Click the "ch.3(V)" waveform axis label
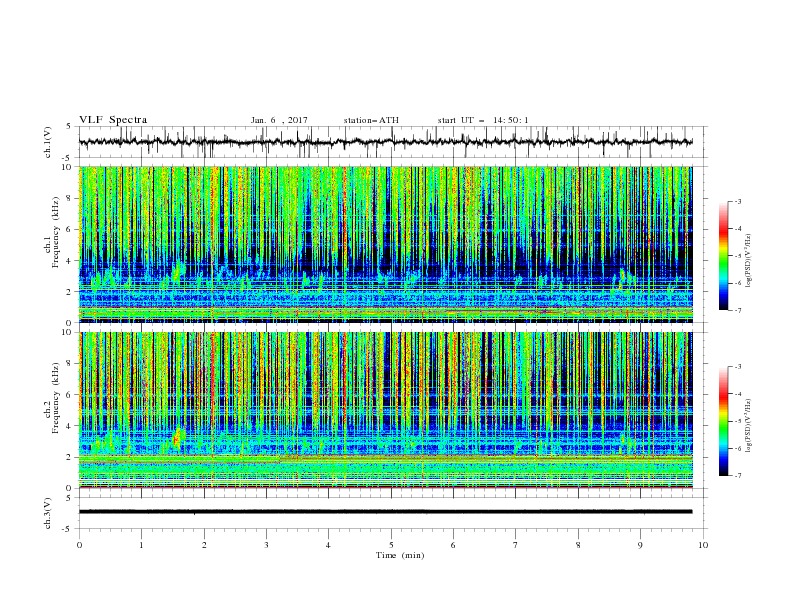The height and width of the screenshot is (612, 792). [x=48, y=513]
